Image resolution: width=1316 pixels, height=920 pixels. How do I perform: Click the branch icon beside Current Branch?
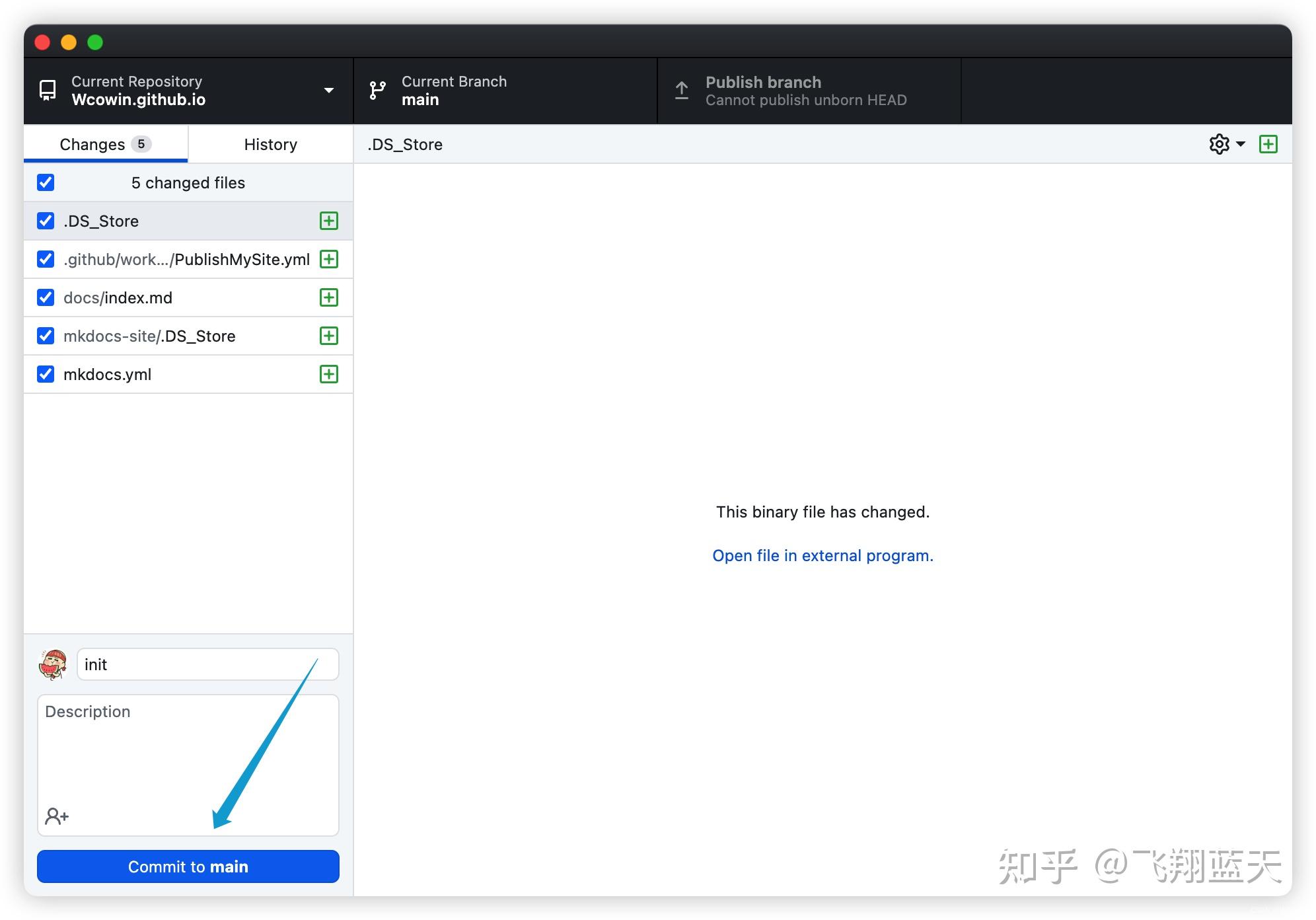[377, 91]
